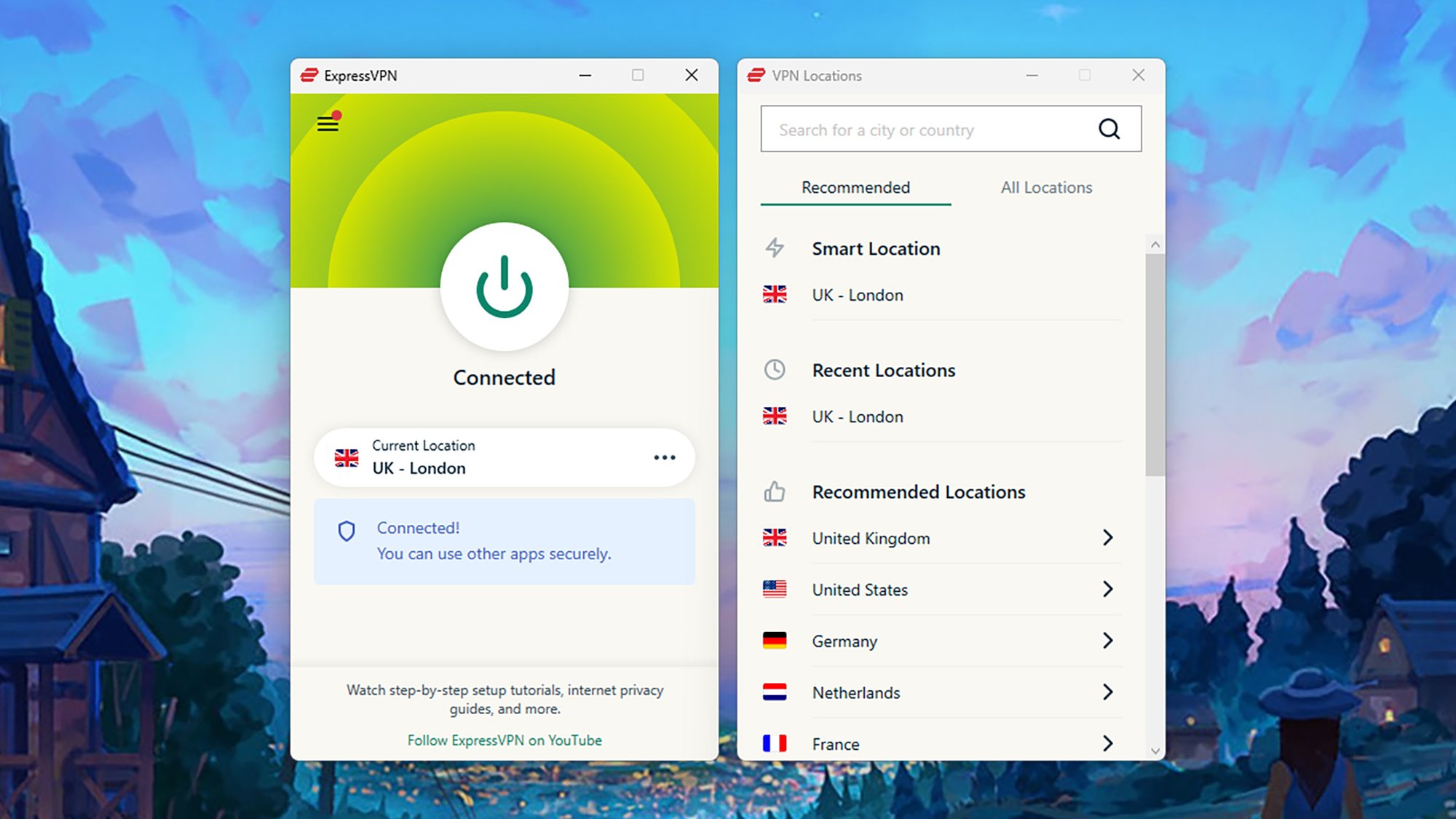
Task: Select Netherlands in recommended list
Action: tap(941, 692)
